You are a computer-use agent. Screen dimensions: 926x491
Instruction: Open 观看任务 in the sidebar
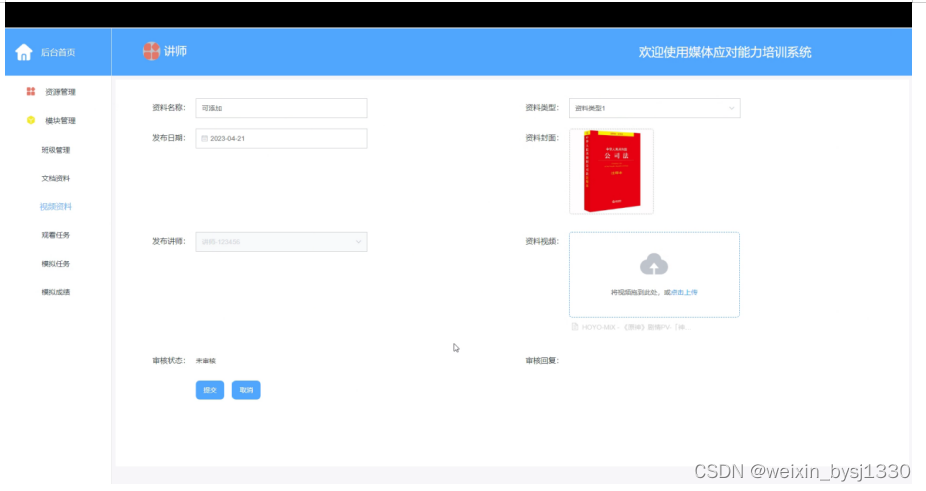coord(56,235)
